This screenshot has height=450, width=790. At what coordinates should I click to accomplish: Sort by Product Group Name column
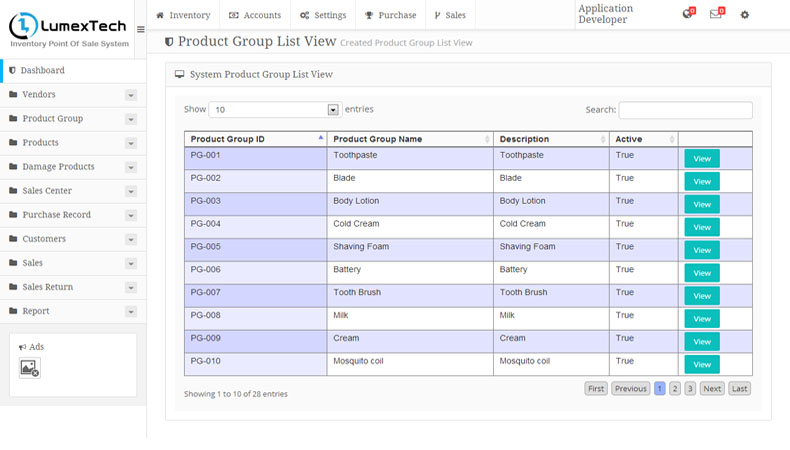click(410, 139)
